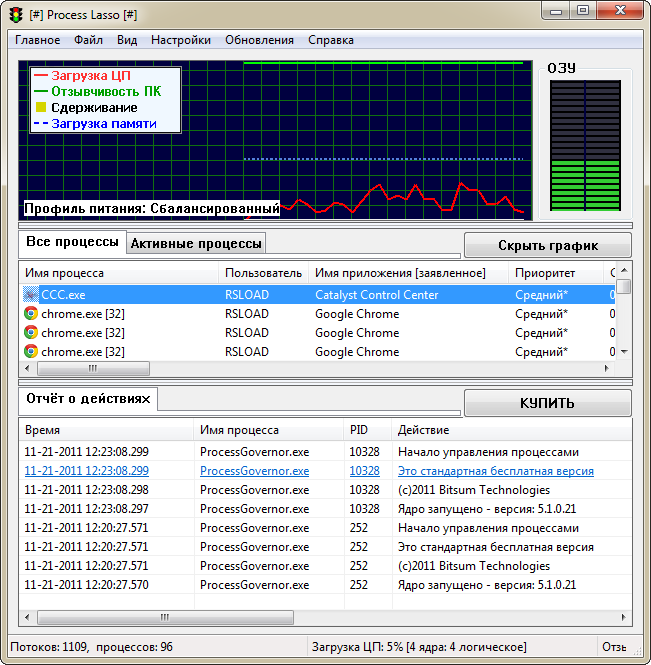651x665 pixels.
Task: Switch to the Все процессы tab
Action: [72, 242]
